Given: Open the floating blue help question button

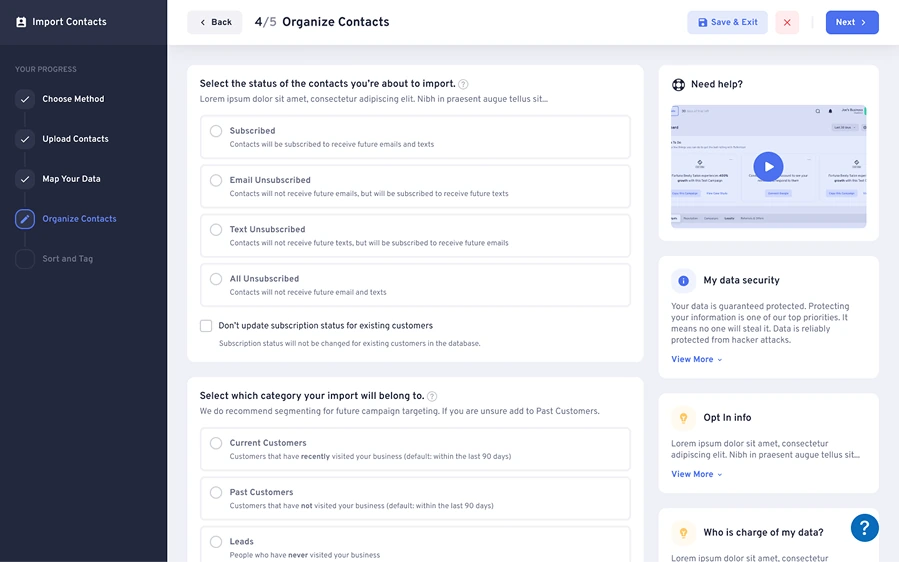Looking at the screenshot, I should coord(865,528).
